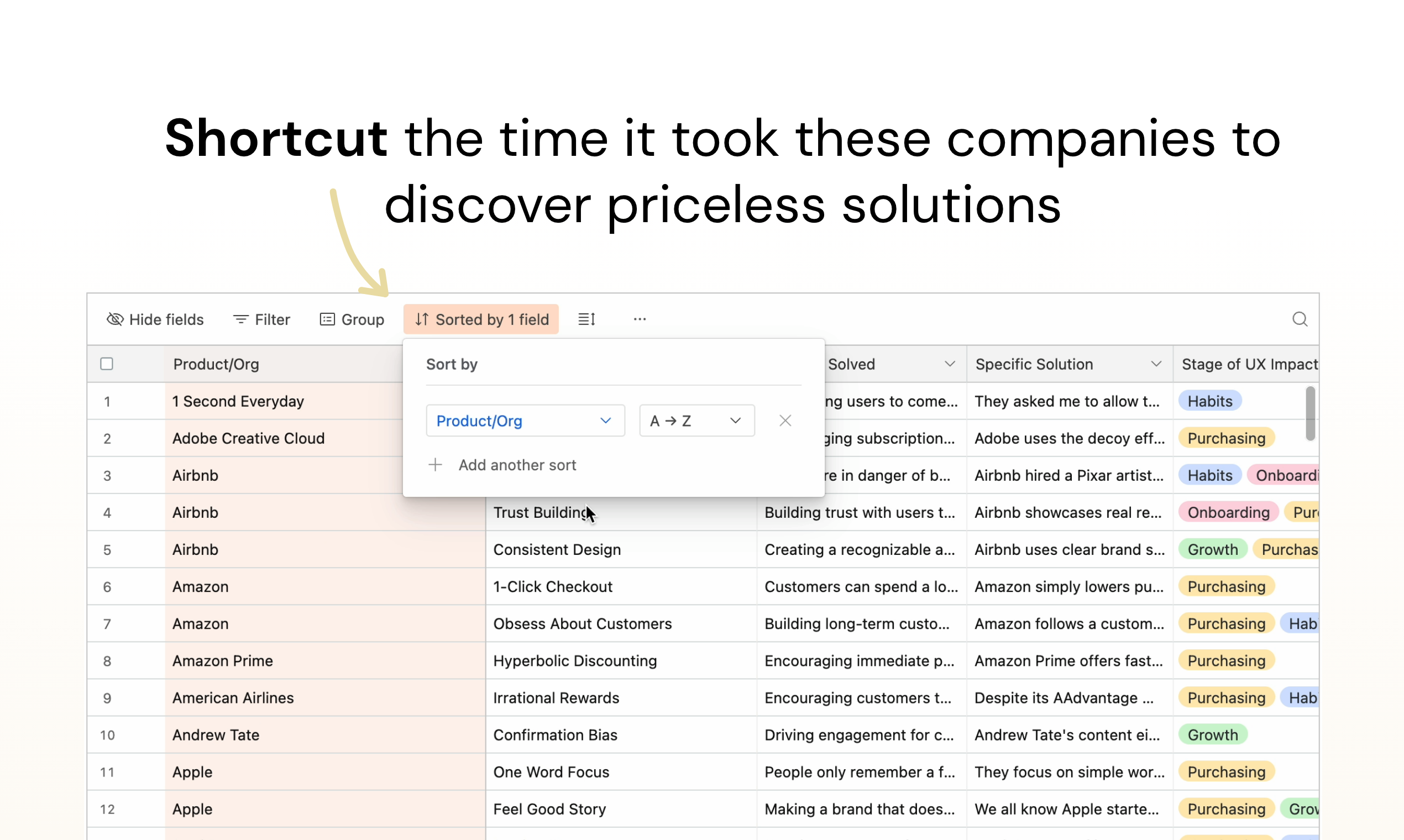
Task: Click the Onboarding tag in row 4
Action: click(1228, 512)
